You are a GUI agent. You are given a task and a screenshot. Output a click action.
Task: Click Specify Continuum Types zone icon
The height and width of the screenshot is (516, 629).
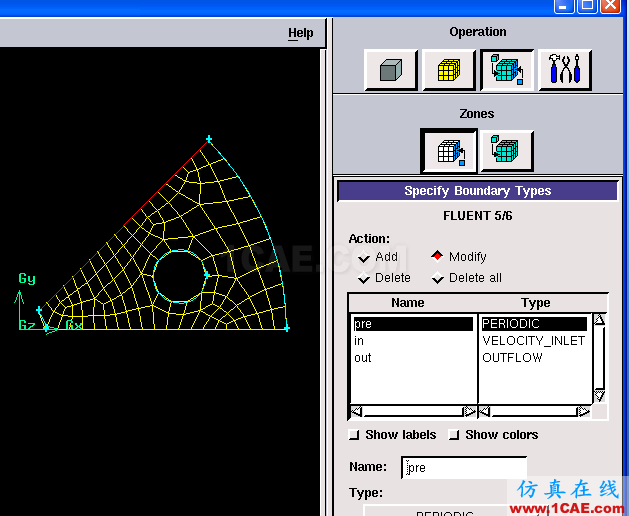pyautogui.click(x=506, y=151)
